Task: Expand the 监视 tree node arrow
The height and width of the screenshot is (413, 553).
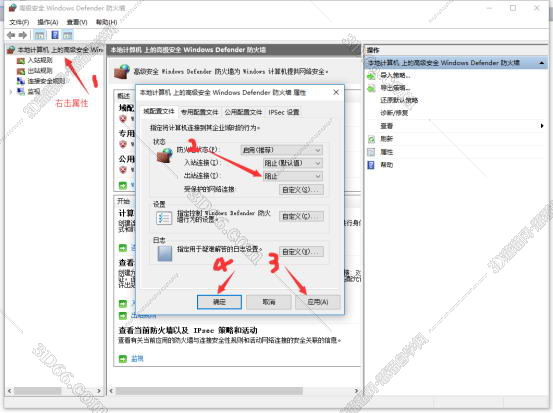Action: [x=11, y=92]
